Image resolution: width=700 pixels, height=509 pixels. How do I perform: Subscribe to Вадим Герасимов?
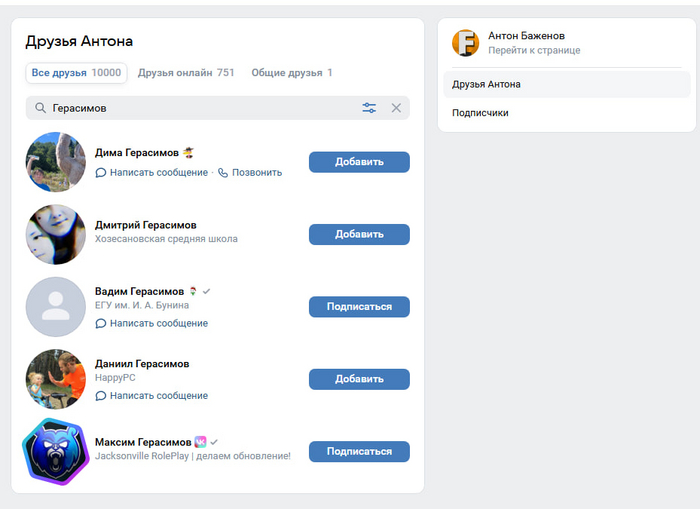tap(359, 306)
